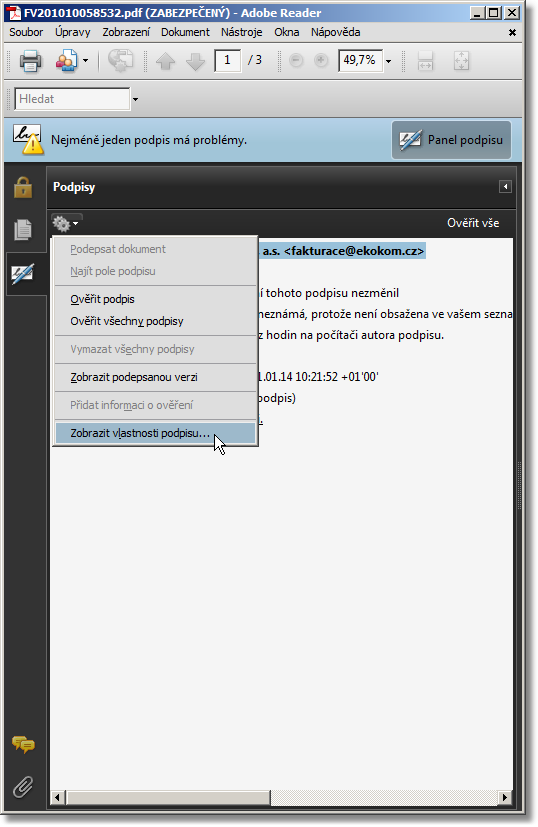
Task: Click Ověřit vše
Action: (x=473, y=223)
